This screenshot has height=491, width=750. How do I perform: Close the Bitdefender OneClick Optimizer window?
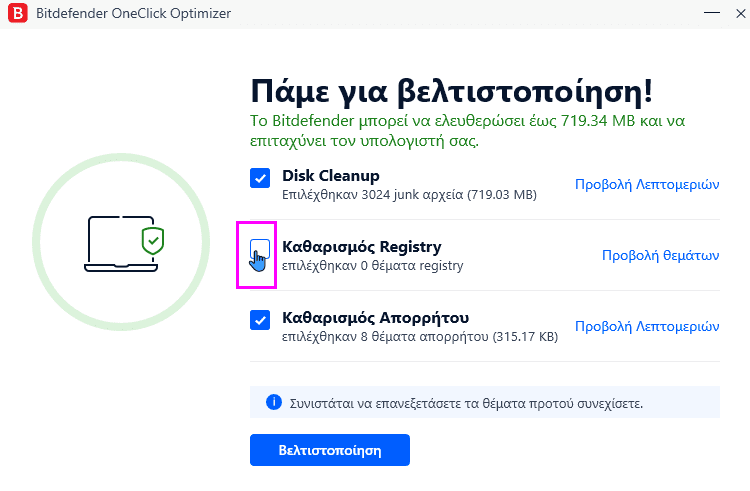tap(740, 13)
